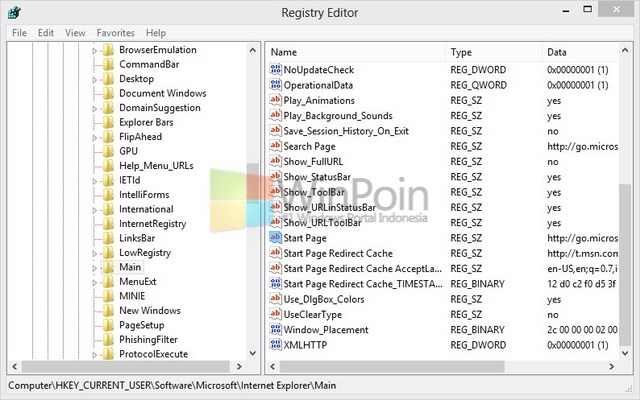Expand the MenuExt key
The width and height of the screenshot is (640, 400).
(95, 282)
